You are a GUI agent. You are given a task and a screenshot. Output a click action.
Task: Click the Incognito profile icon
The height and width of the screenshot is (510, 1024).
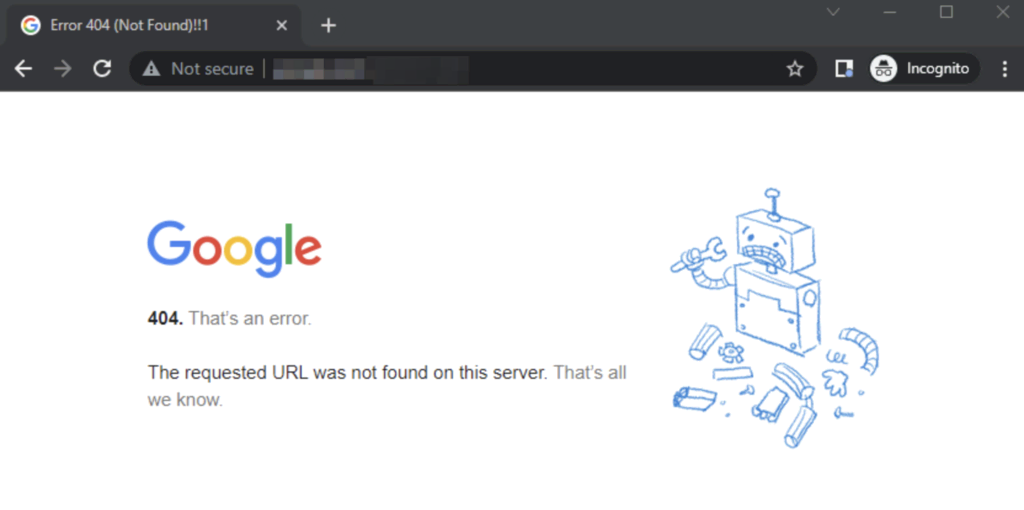(883, 69)
